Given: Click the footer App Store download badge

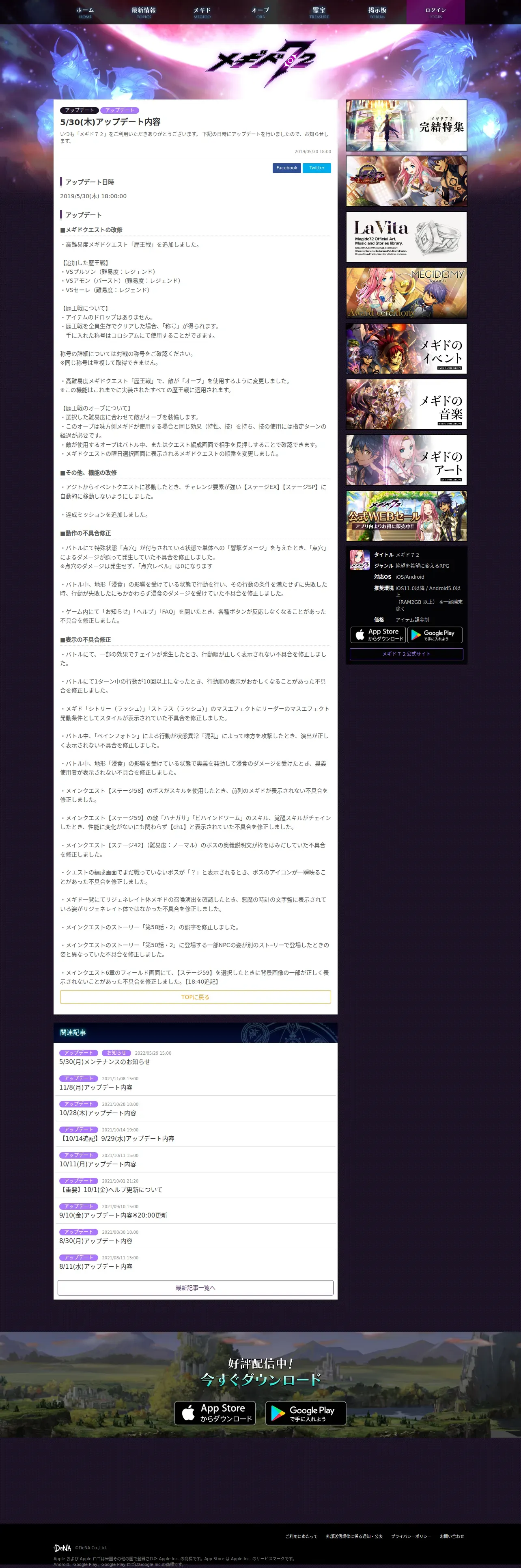Looking at the screenshot, I should tap(215, 1413).
